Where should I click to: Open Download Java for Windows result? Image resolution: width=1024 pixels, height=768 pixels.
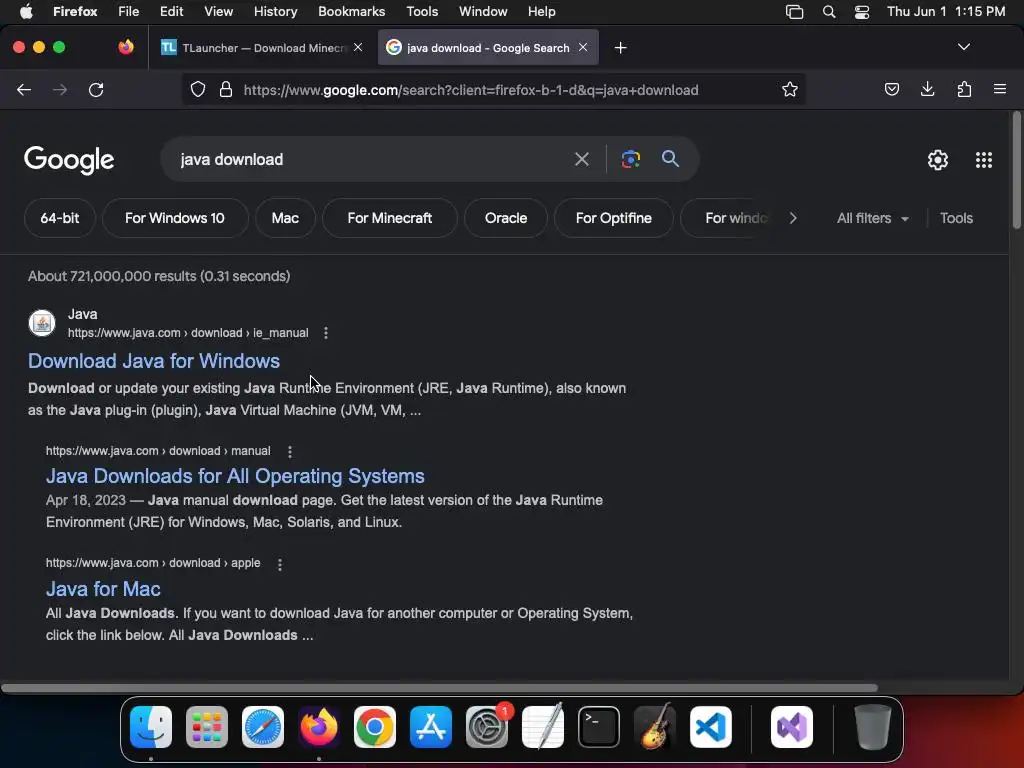(153, 361)
